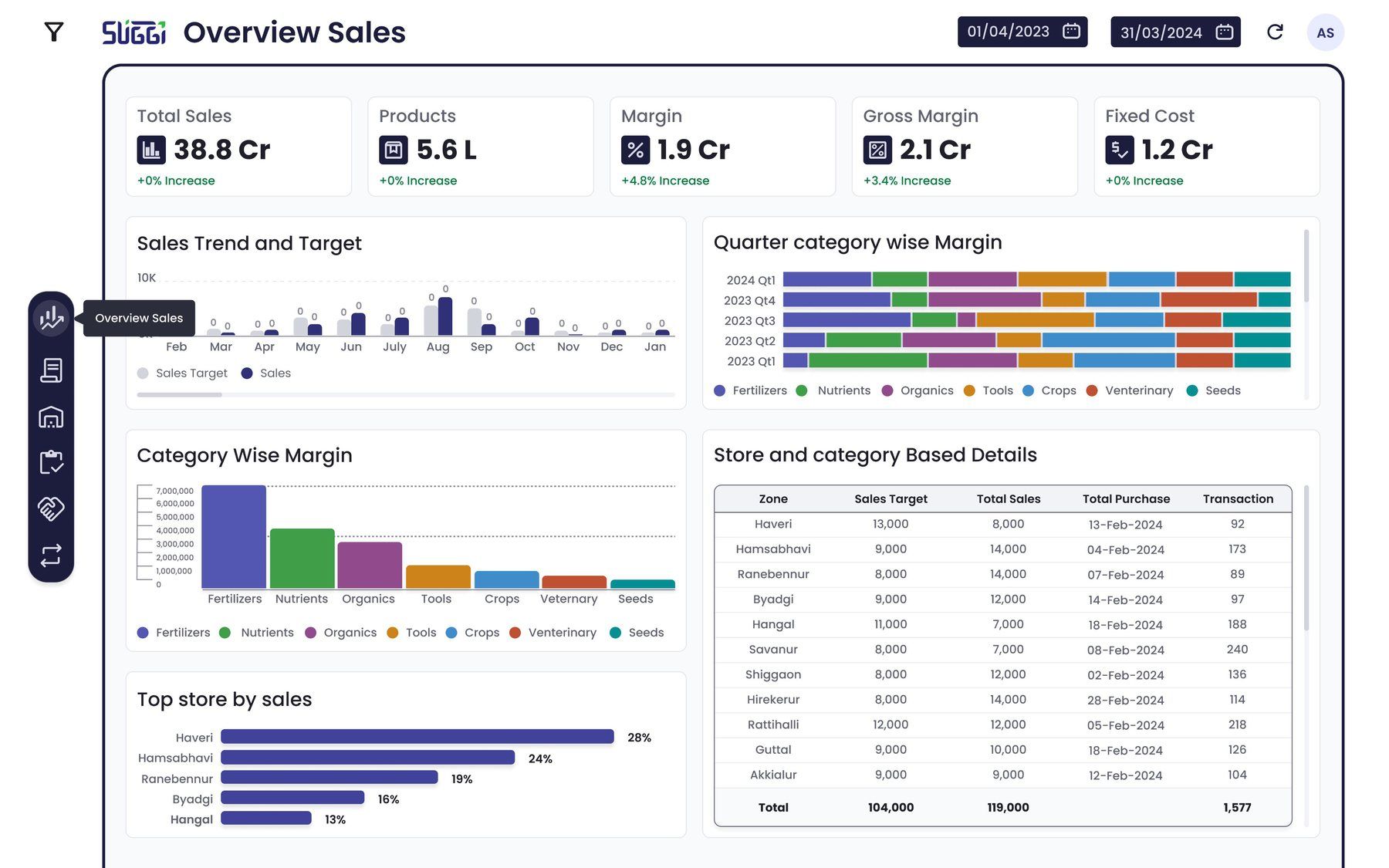Open the filter funnel icon

53,32
